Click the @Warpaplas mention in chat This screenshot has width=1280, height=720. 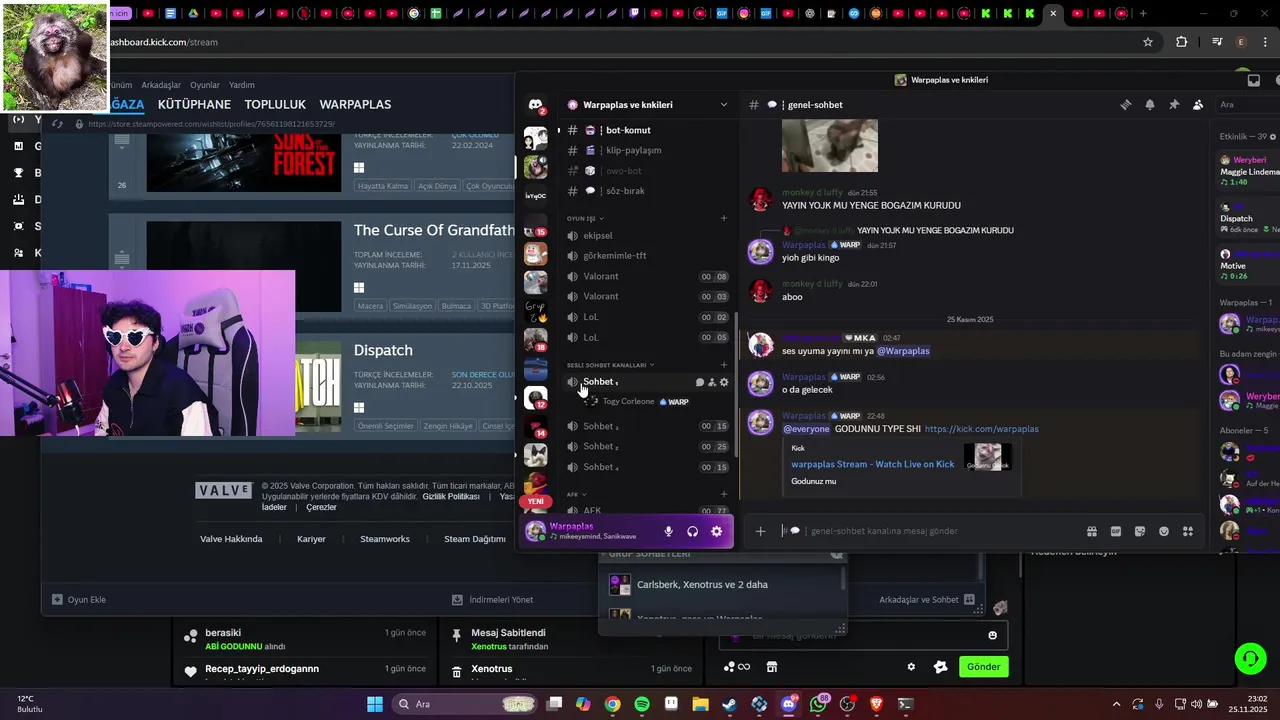[x=903, y=351]
